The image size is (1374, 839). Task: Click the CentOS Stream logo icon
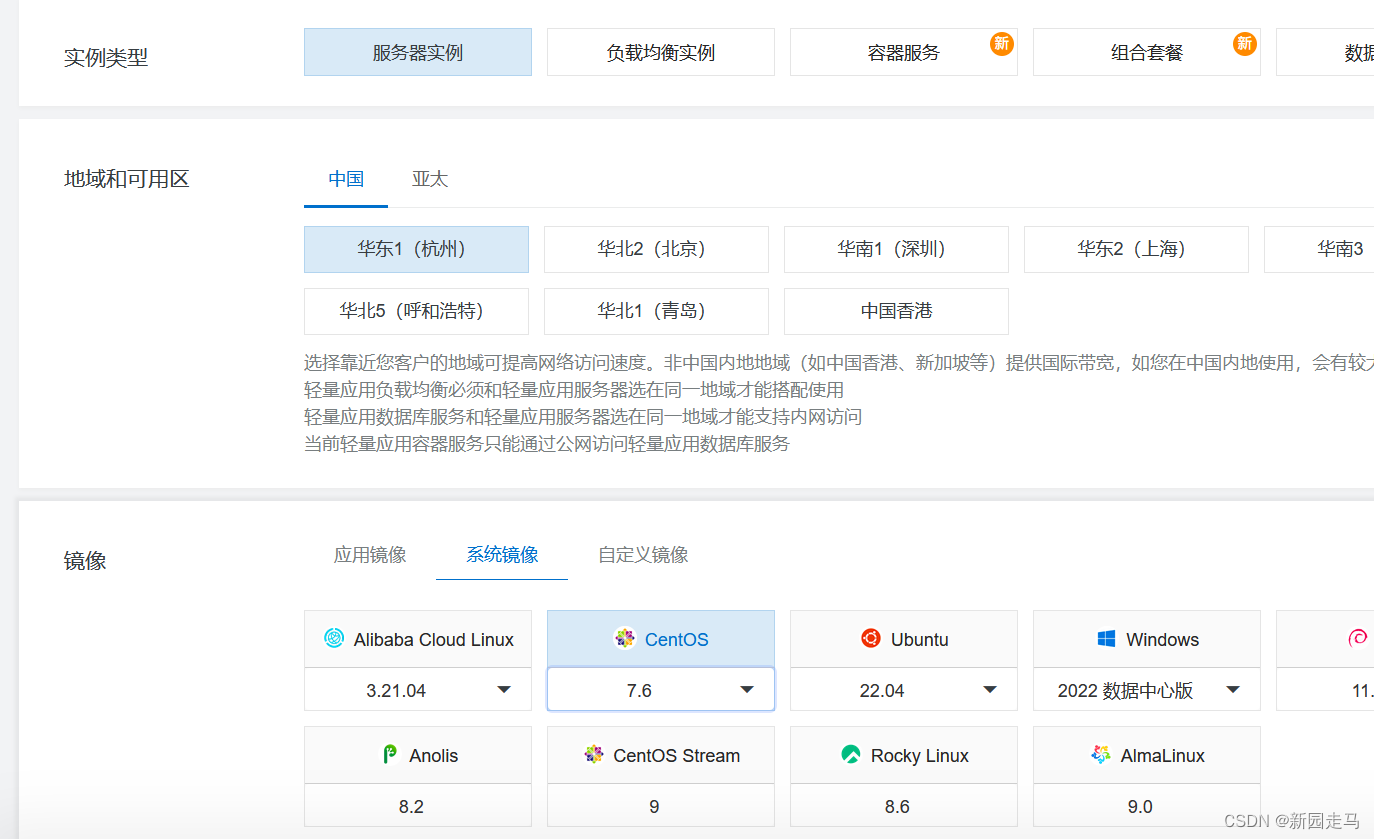pyautogui.click(x=594, y=755)
